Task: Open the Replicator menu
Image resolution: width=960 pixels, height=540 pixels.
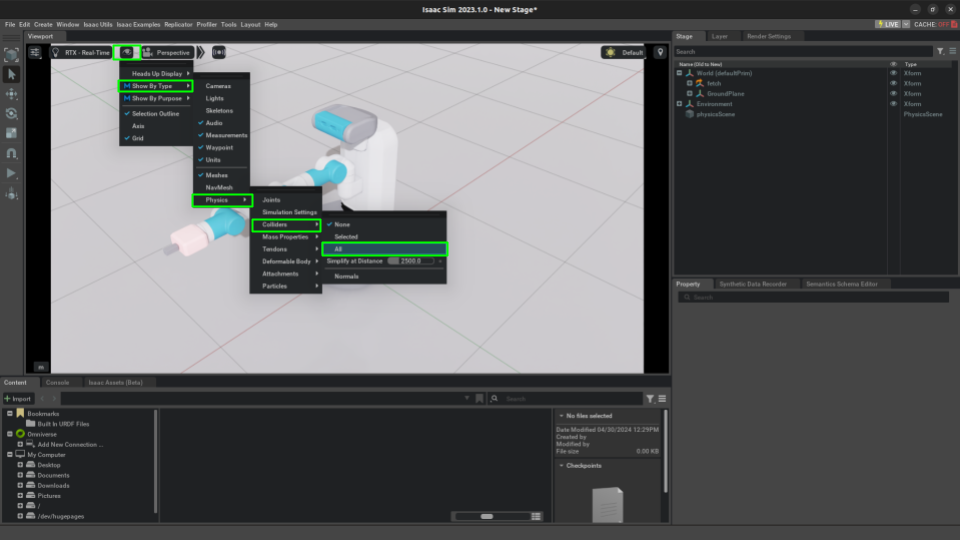Action: (x=178, y=24)
